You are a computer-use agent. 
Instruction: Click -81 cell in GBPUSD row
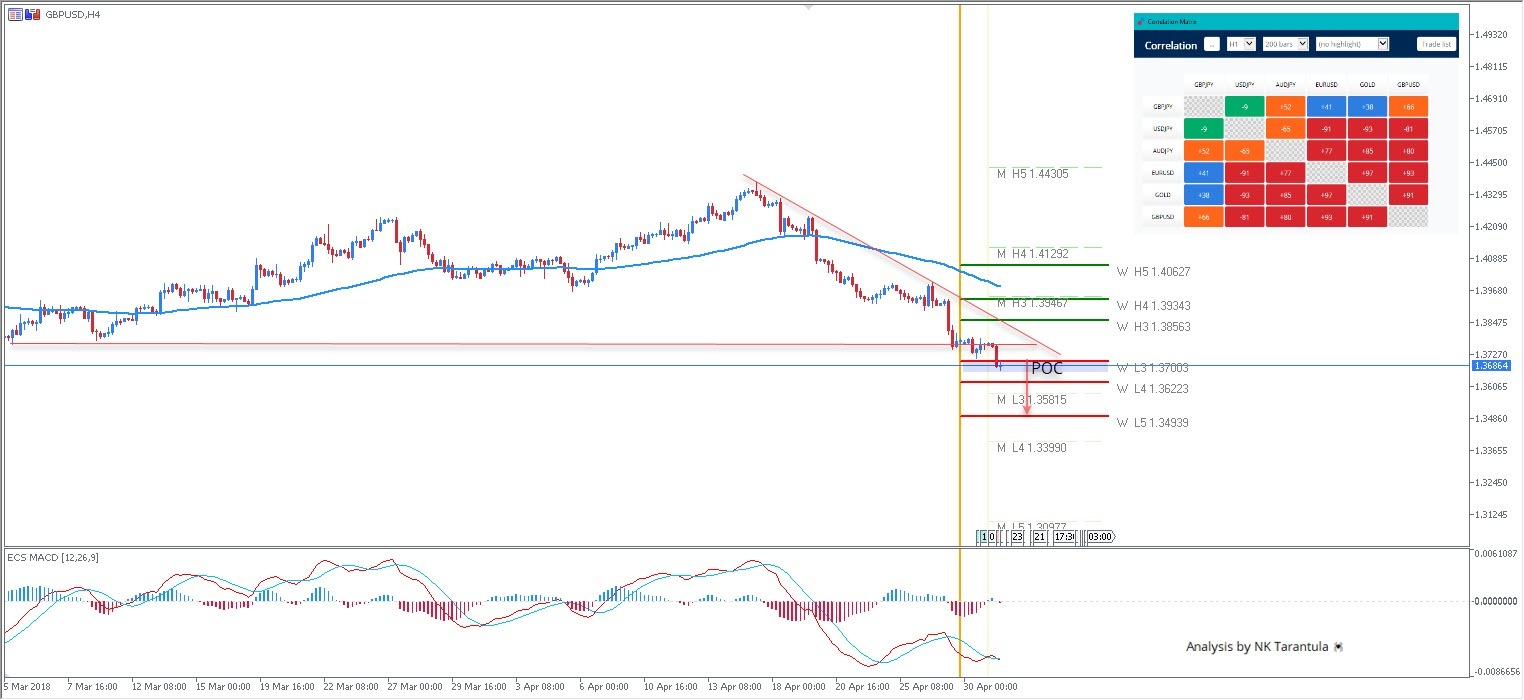(x=1244, y=216)
